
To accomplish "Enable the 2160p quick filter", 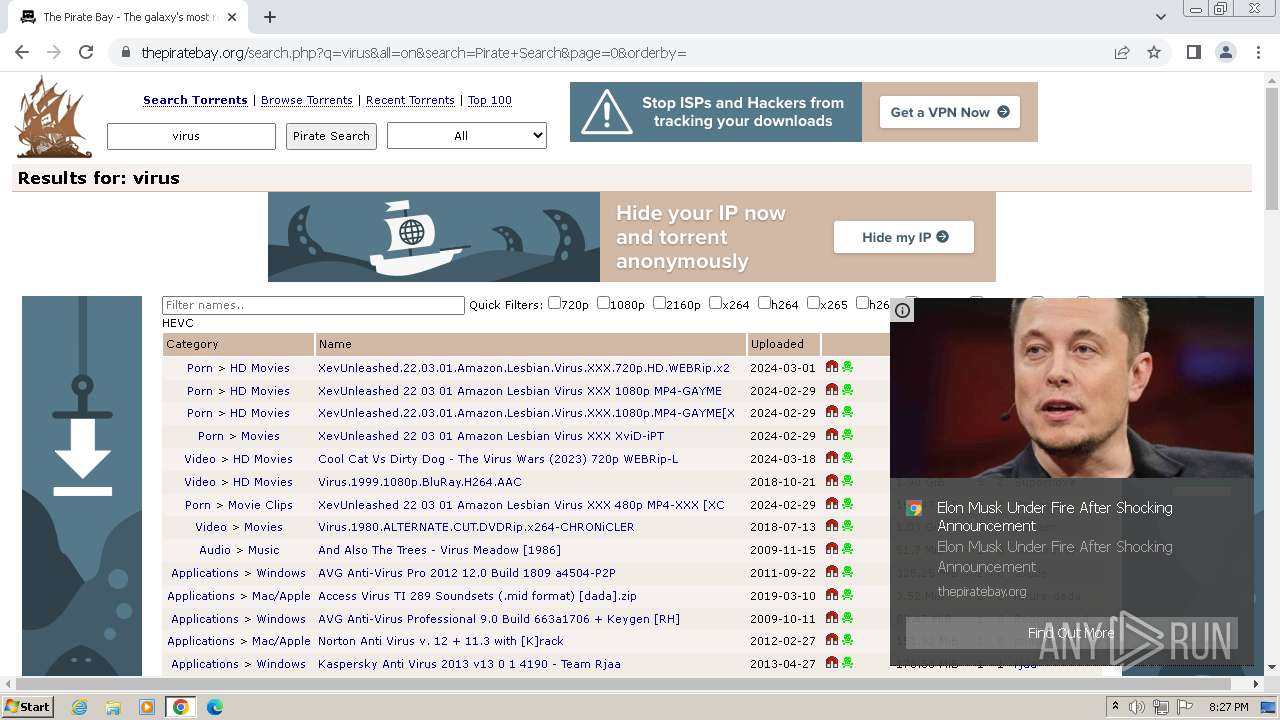I will click(x=659, y=303).
